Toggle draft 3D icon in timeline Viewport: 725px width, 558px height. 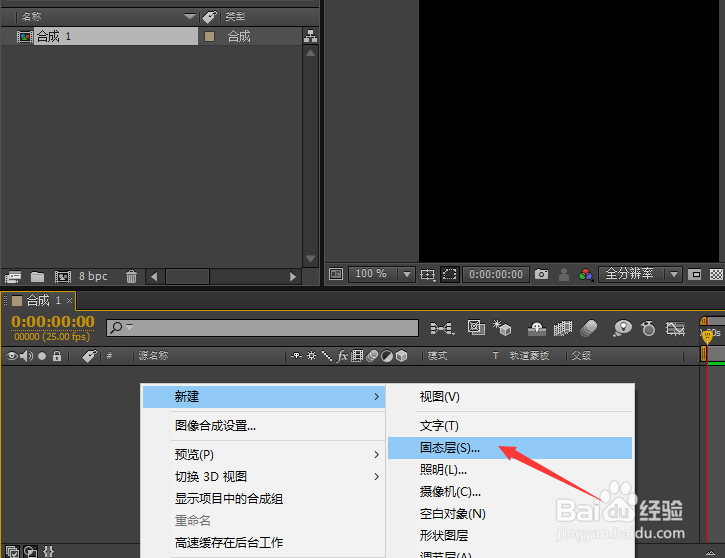(502, 328)
